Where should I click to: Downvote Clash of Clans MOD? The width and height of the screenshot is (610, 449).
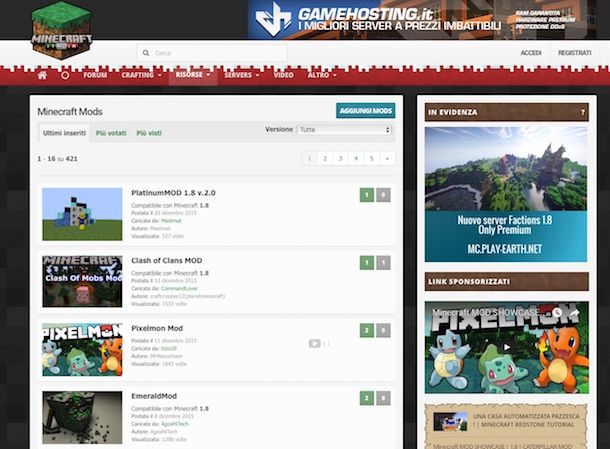(383, 263)
